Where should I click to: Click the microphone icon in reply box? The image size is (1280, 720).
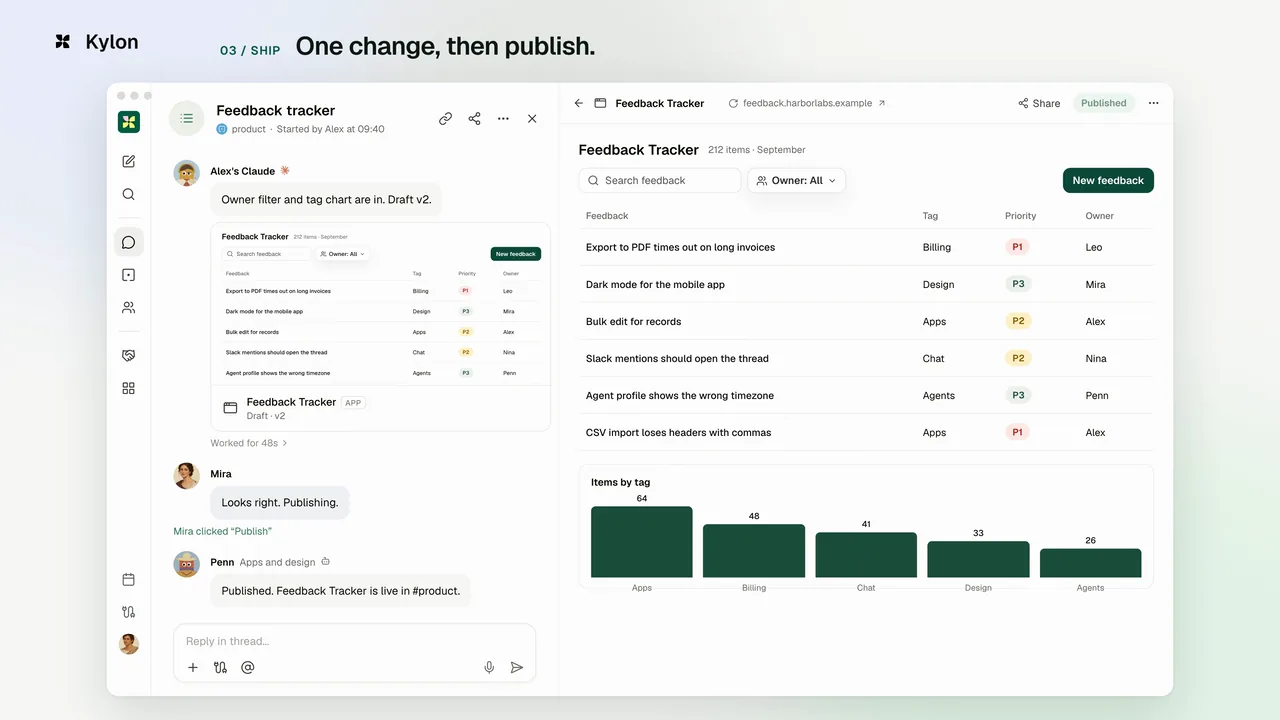[x=489, y=667]
